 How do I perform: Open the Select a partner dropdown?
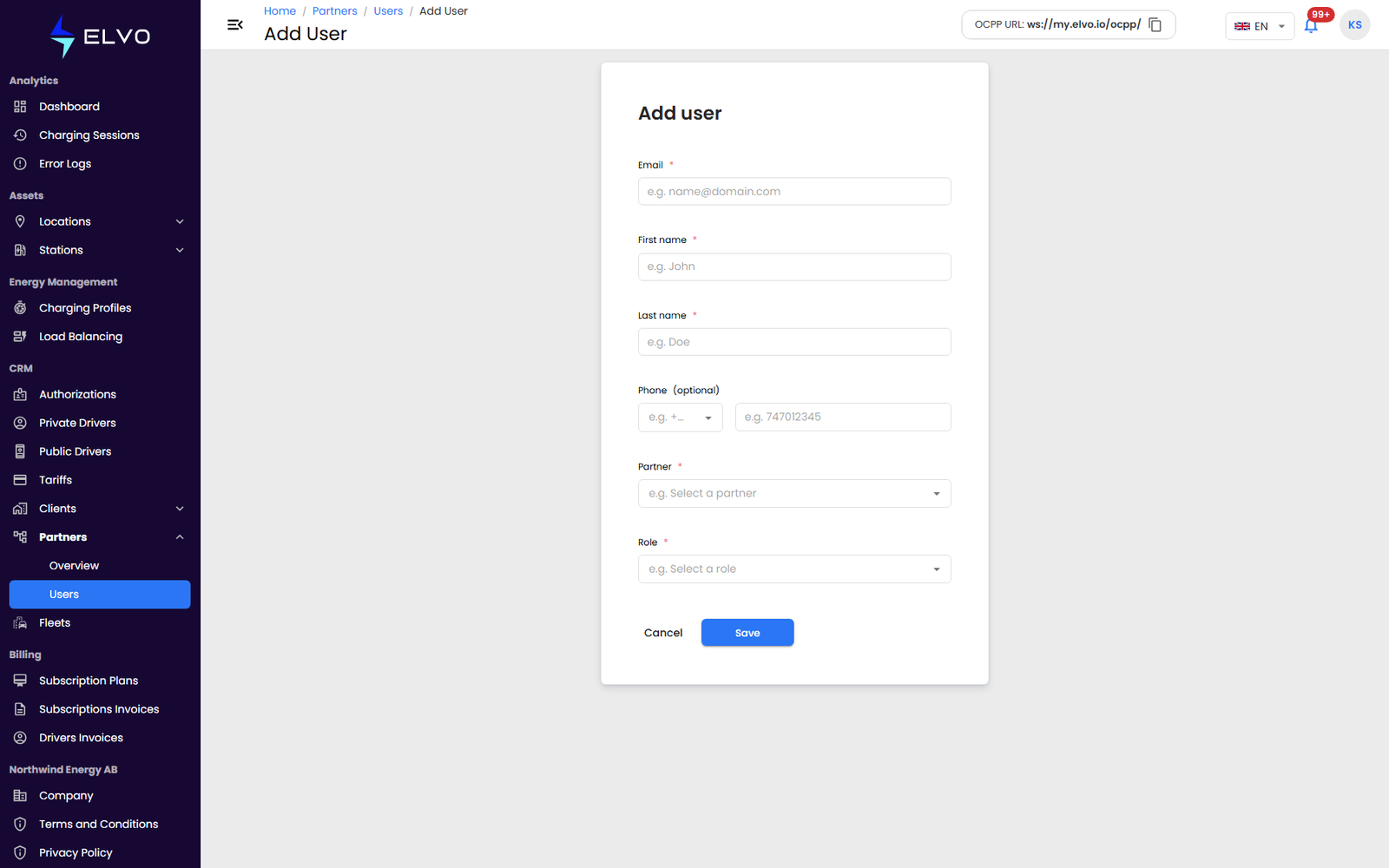[x=794, y=493]
